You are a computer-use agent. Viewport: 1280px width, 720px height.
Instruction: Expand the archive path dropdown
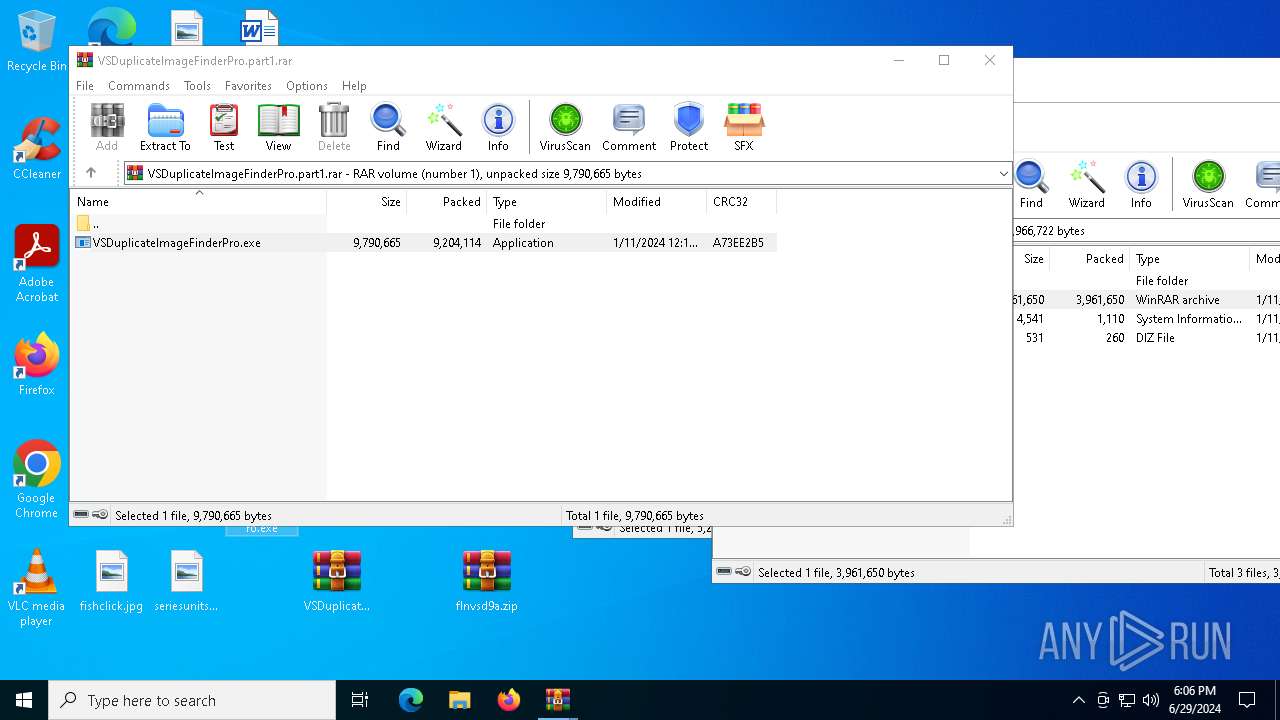pyautogui.click(x=1003, y=174)
